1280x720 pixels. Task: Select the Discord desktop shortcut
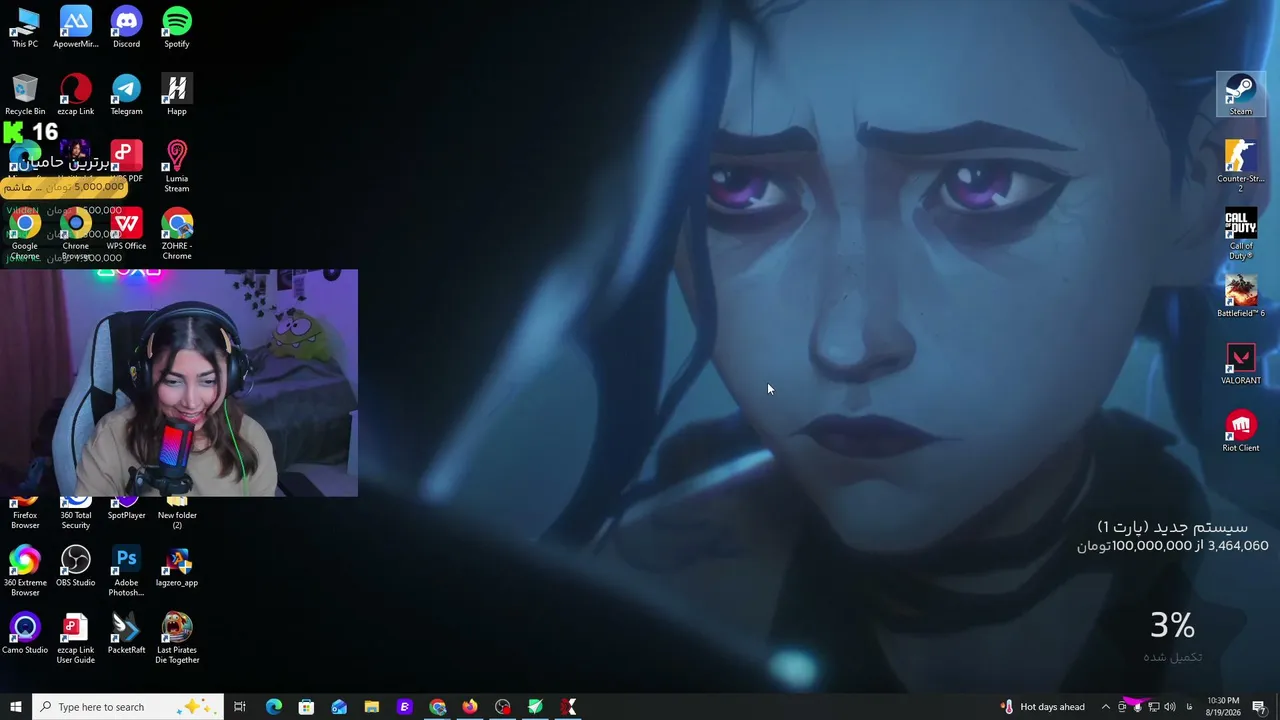click(126, 27)
